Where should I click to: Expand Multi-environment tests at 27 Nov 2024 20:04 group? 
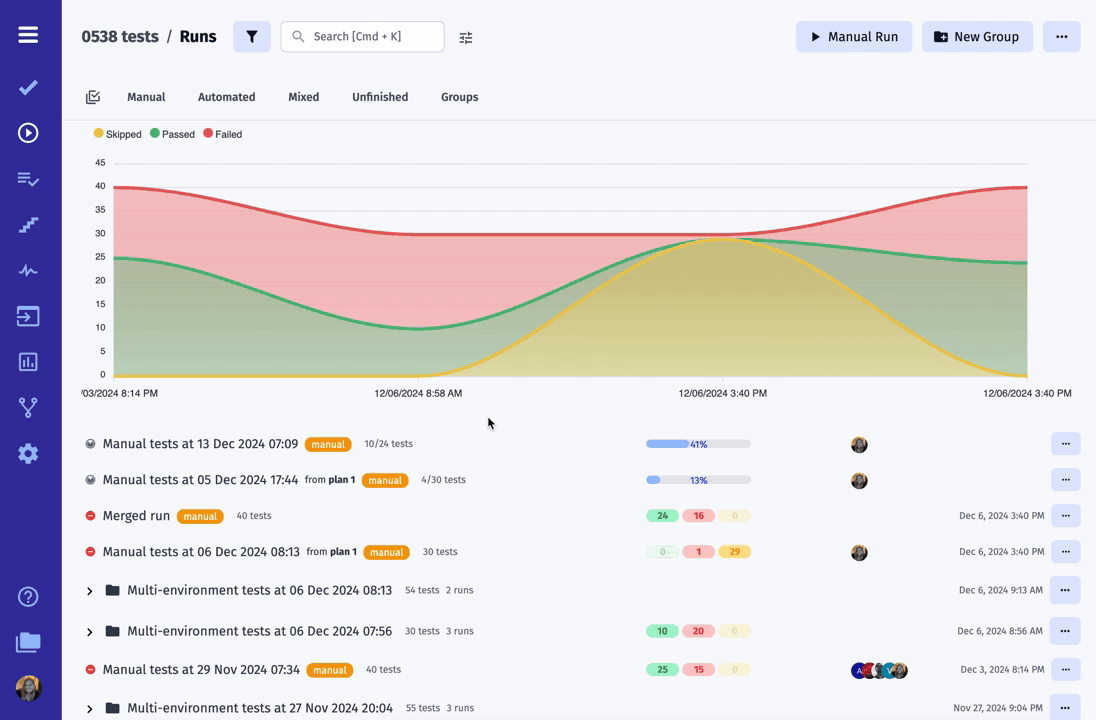tap(89, 709)
